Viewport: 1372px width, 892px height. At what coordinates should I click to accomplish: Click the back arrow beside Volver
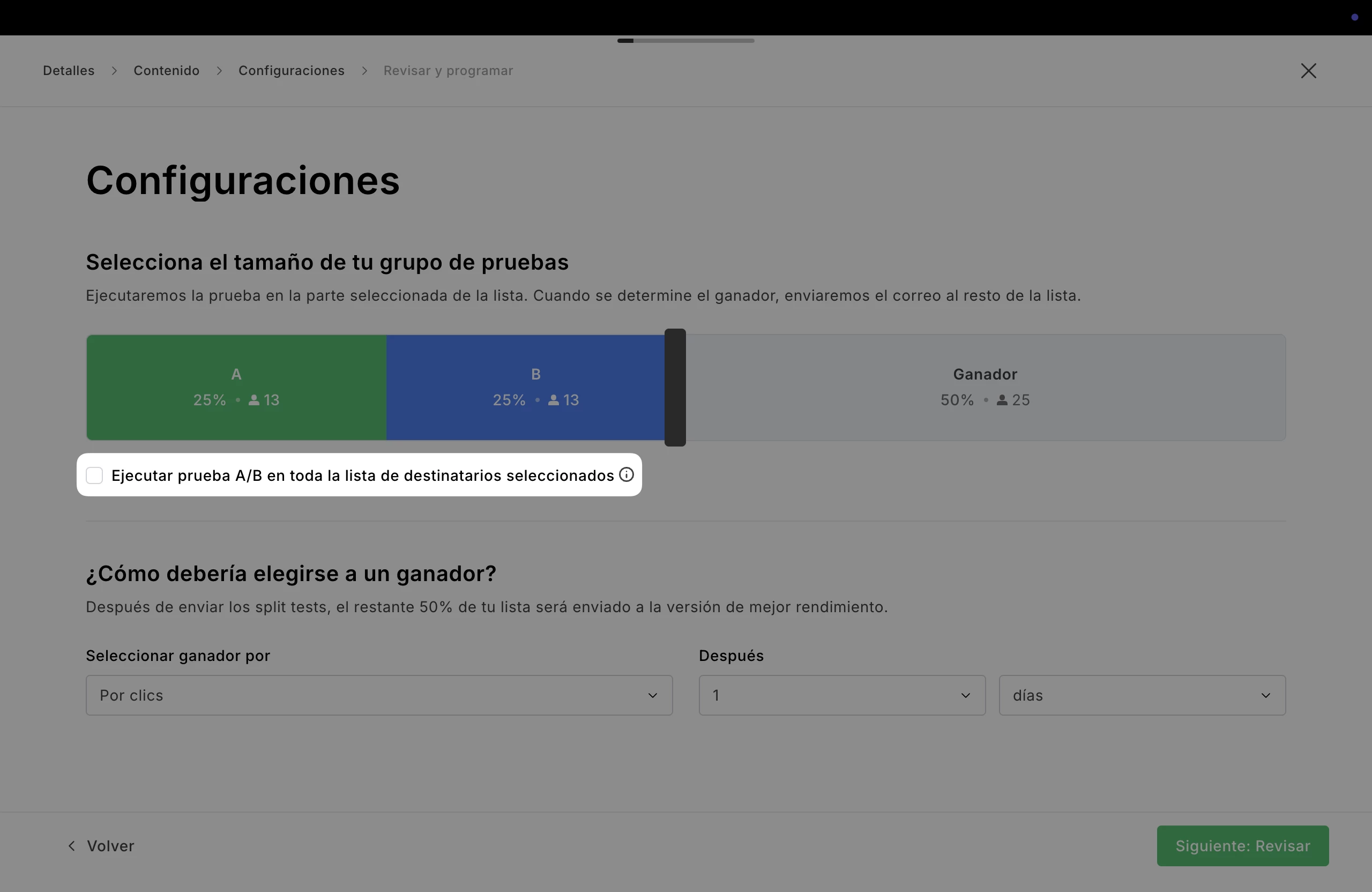coord(71,845)
